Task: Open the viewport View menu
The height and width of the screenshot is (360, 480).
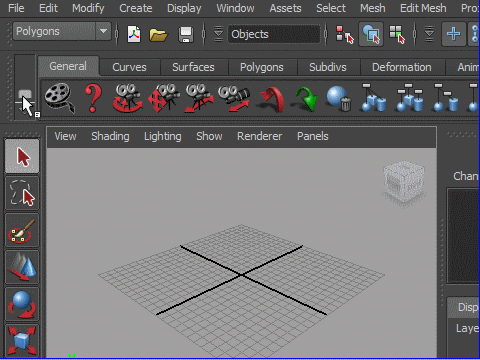Action: pos(65,136)
